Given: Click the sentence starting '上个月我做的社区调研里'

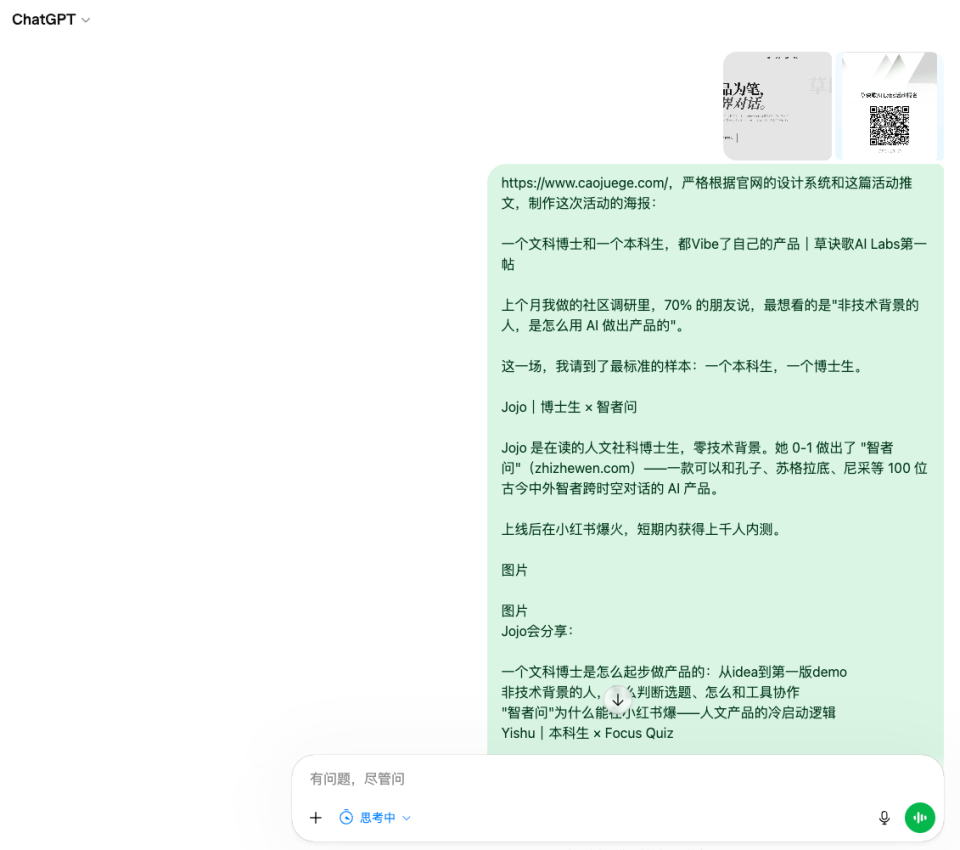Looking at the screenshot, I should pyautogui.click(x=710, y=315).
